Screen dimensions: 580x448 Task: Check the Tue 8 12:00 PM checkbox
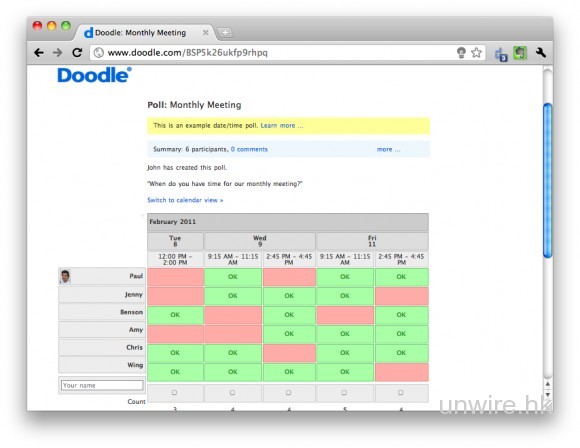pos(175,393)
